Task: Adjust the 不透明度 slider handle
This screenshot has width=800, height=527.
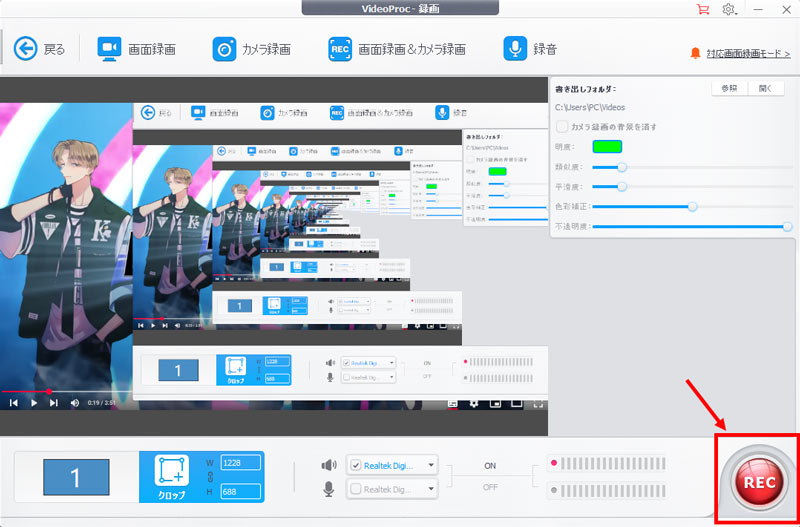Action: pos(788,227)
